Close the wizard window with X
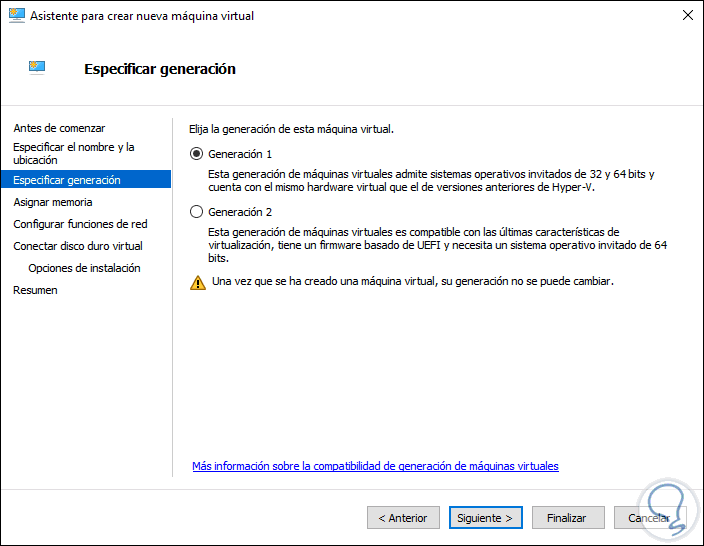The width and height of the screenshot is (704, 546). click(688, 16)
